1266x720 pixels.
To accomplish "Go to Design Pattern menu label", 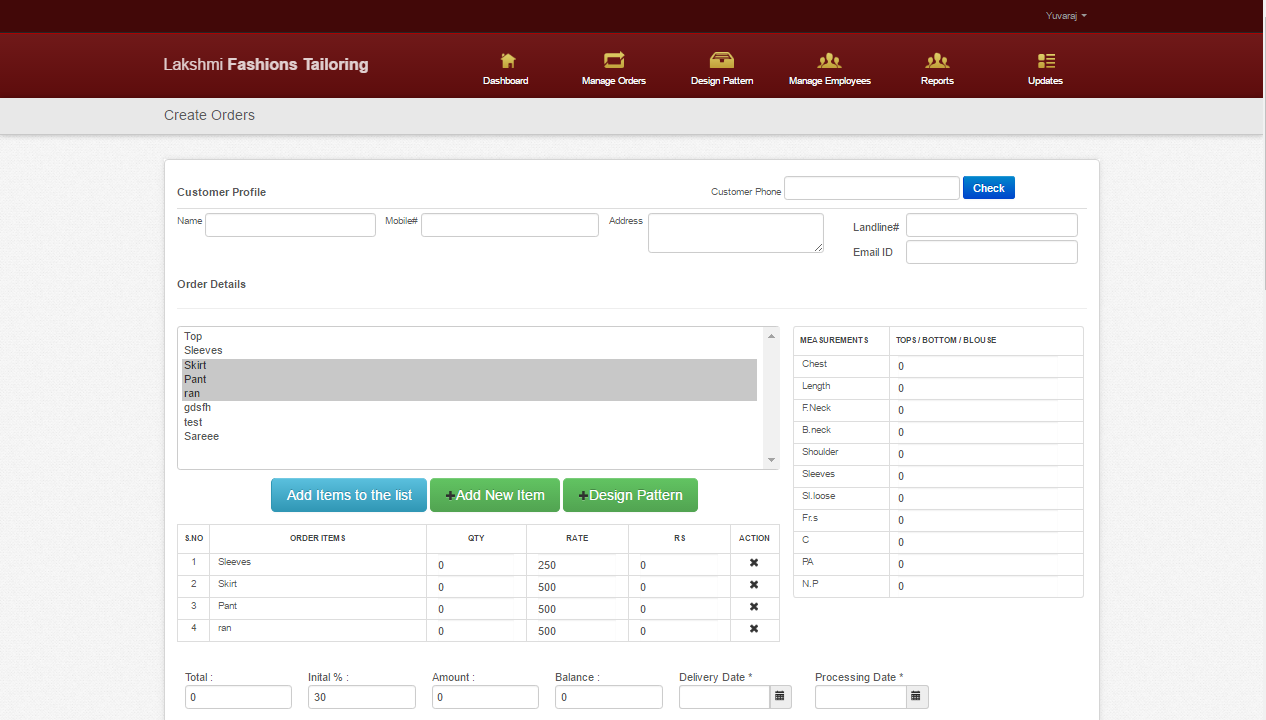I will [x=722, y=81].
